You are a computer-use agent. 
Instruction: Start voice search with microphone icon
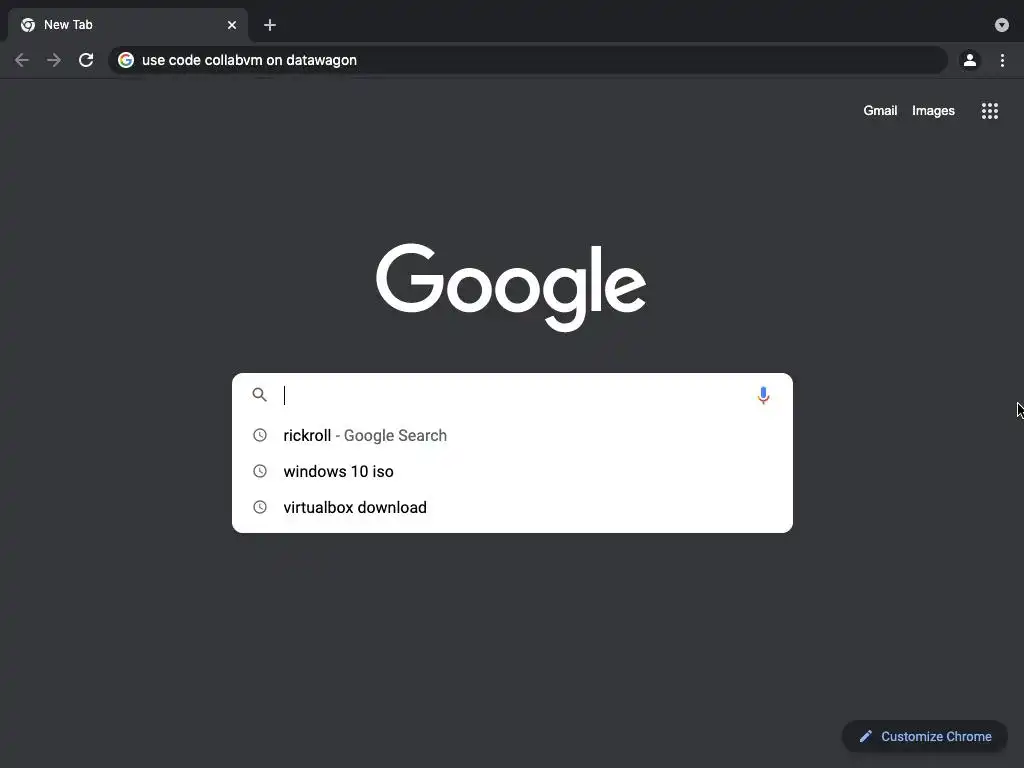(x=763, y=395)
